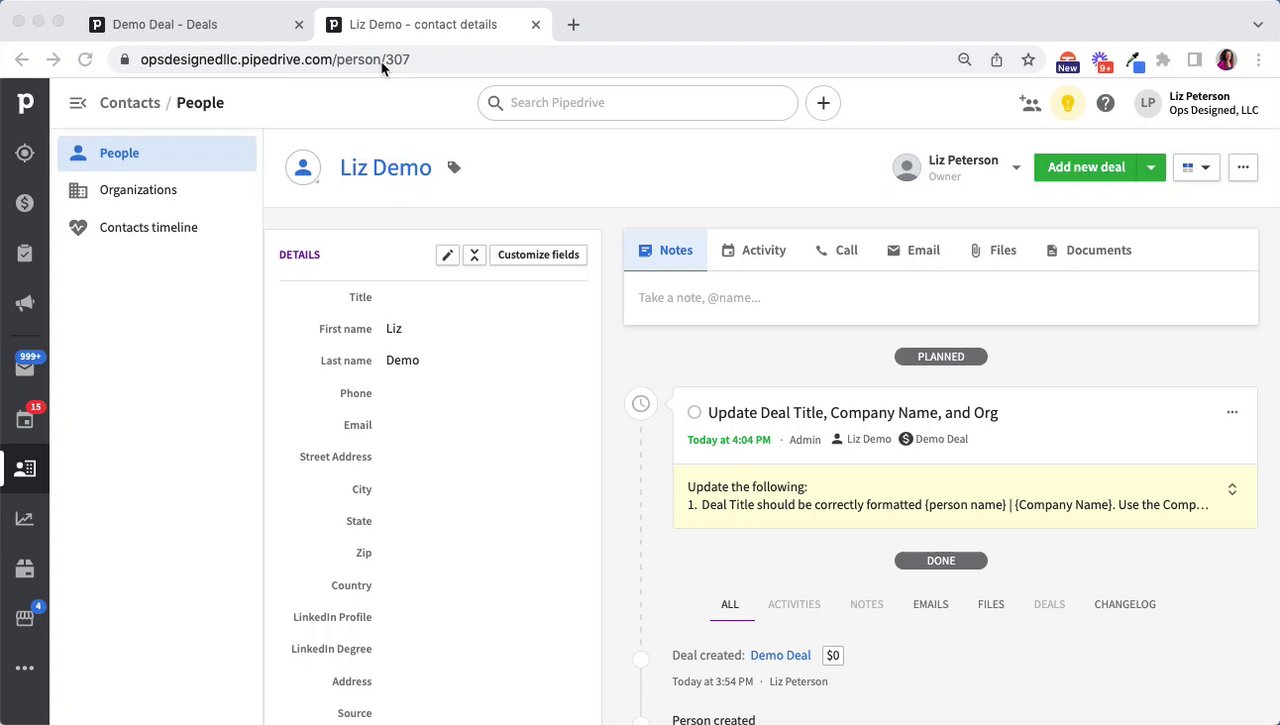This screenshot has height=725, width=1280.
Task: Click Contacts breadcrumb link
Action: tap(130, 103)
